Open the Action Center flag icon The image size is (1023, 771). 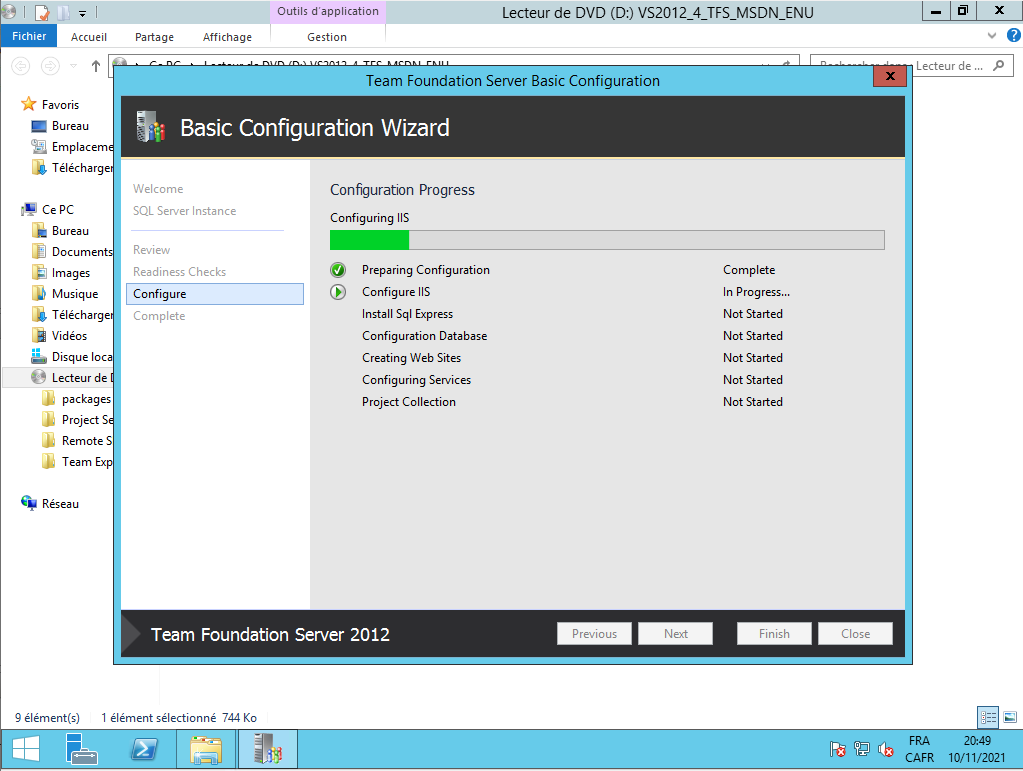[x=838, y=749]
